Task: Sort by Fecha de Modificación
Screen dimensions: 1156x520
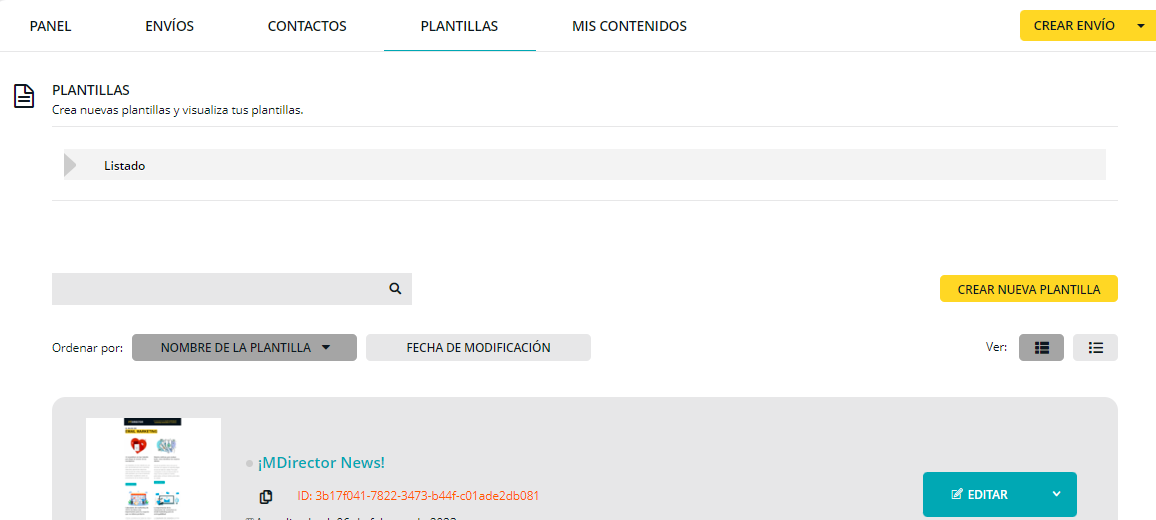Action: tap(478, 348)
